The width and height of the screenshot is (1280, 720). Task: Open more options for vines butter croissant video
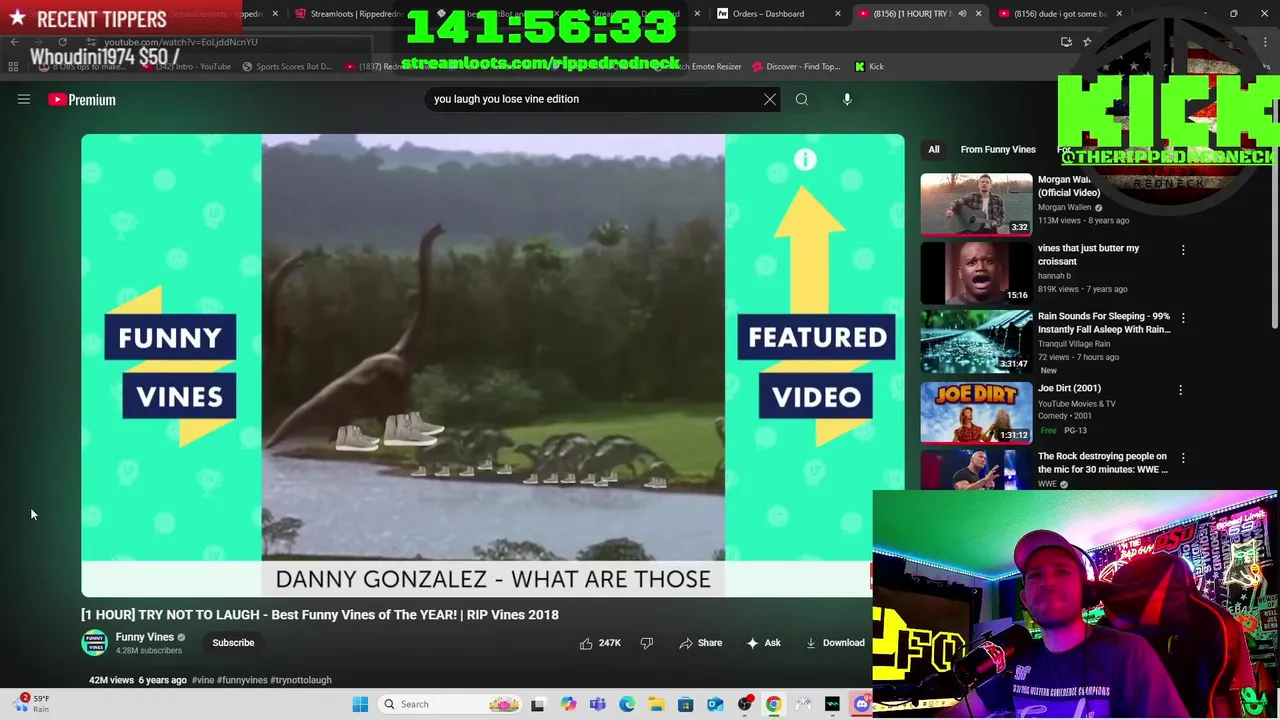tap(1183, 250)
